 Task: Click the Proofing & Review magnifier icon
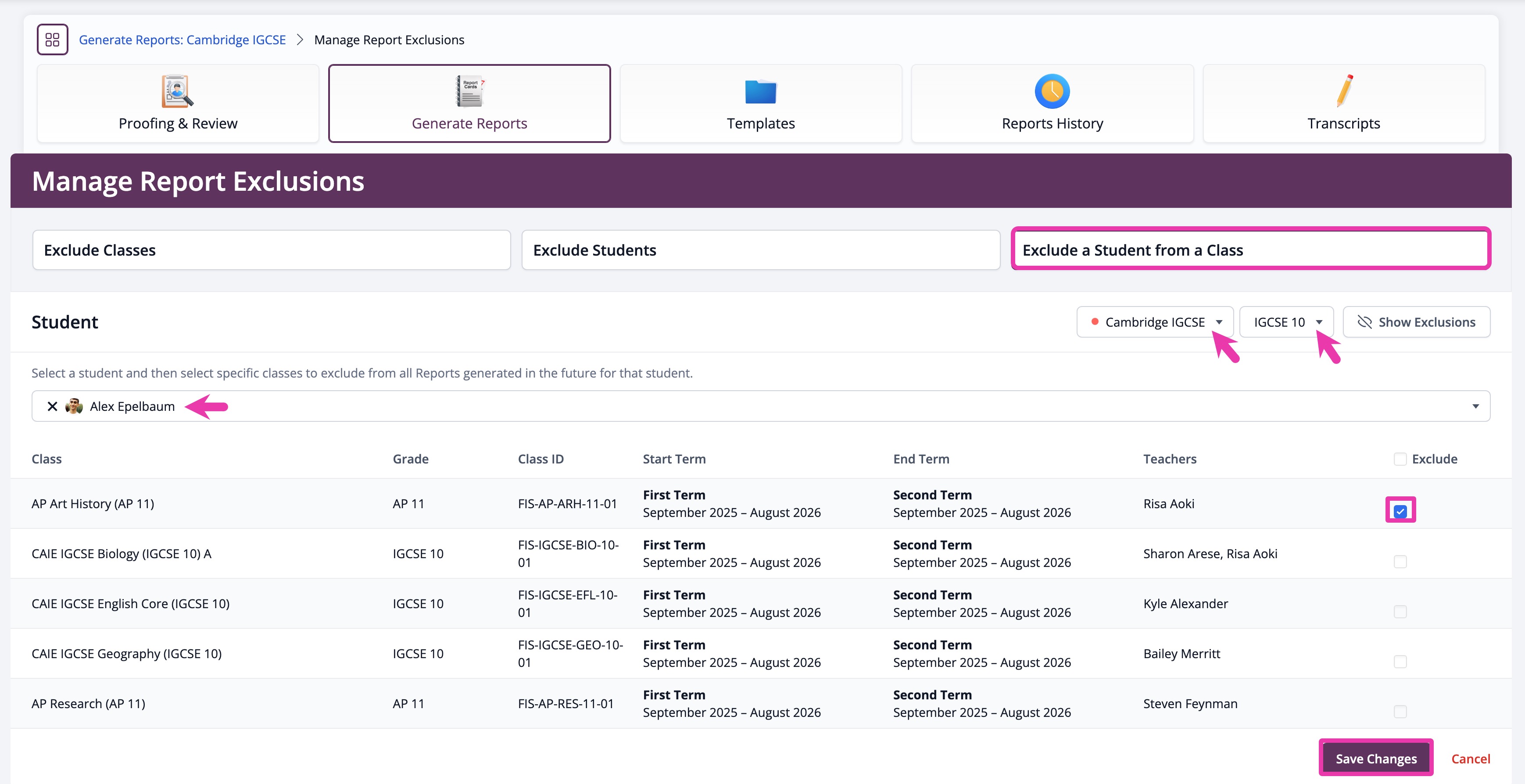point(177,91)
